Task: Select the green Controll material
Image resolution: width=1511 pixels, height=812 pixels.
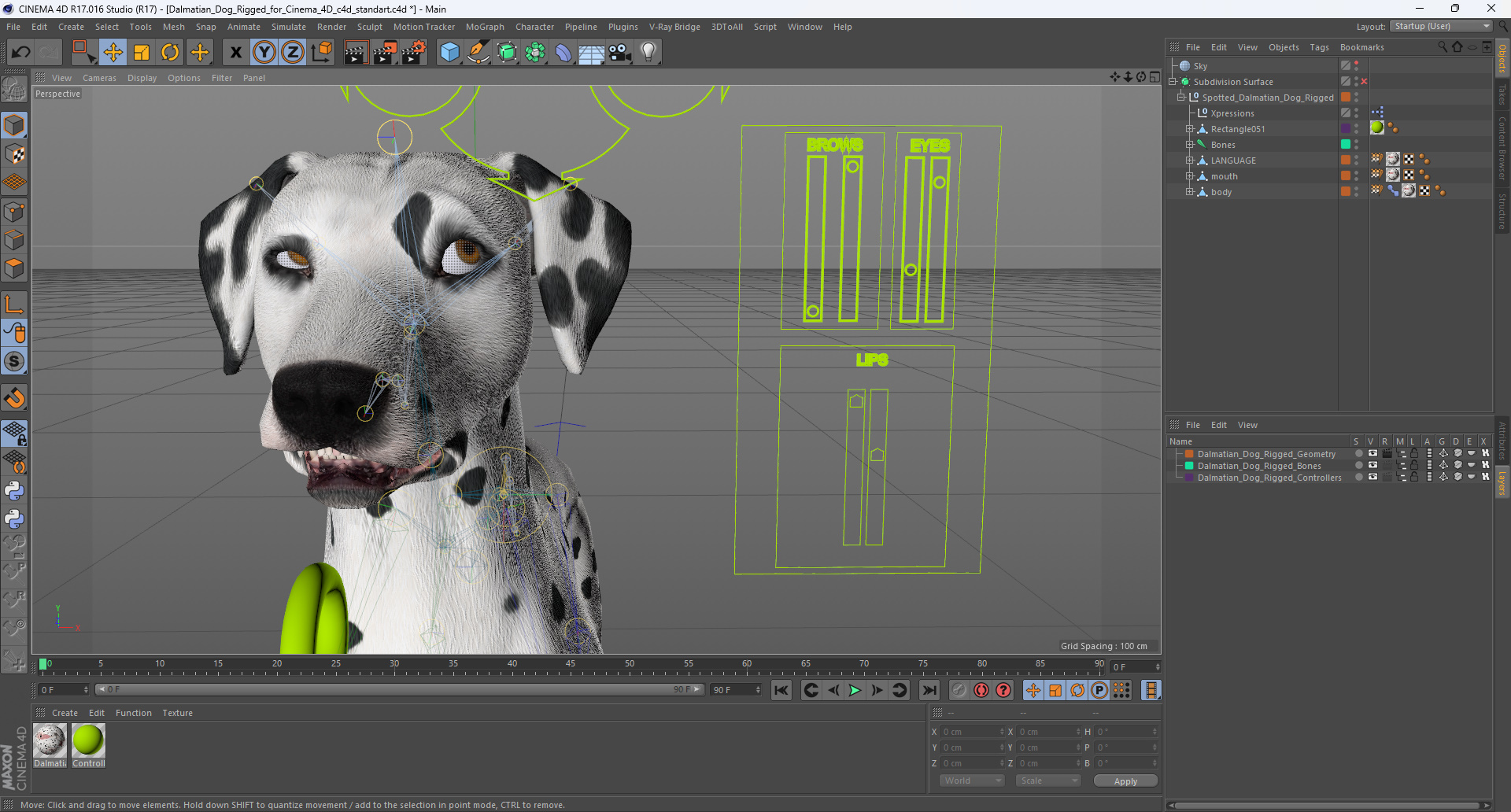Action: [88, 741]
